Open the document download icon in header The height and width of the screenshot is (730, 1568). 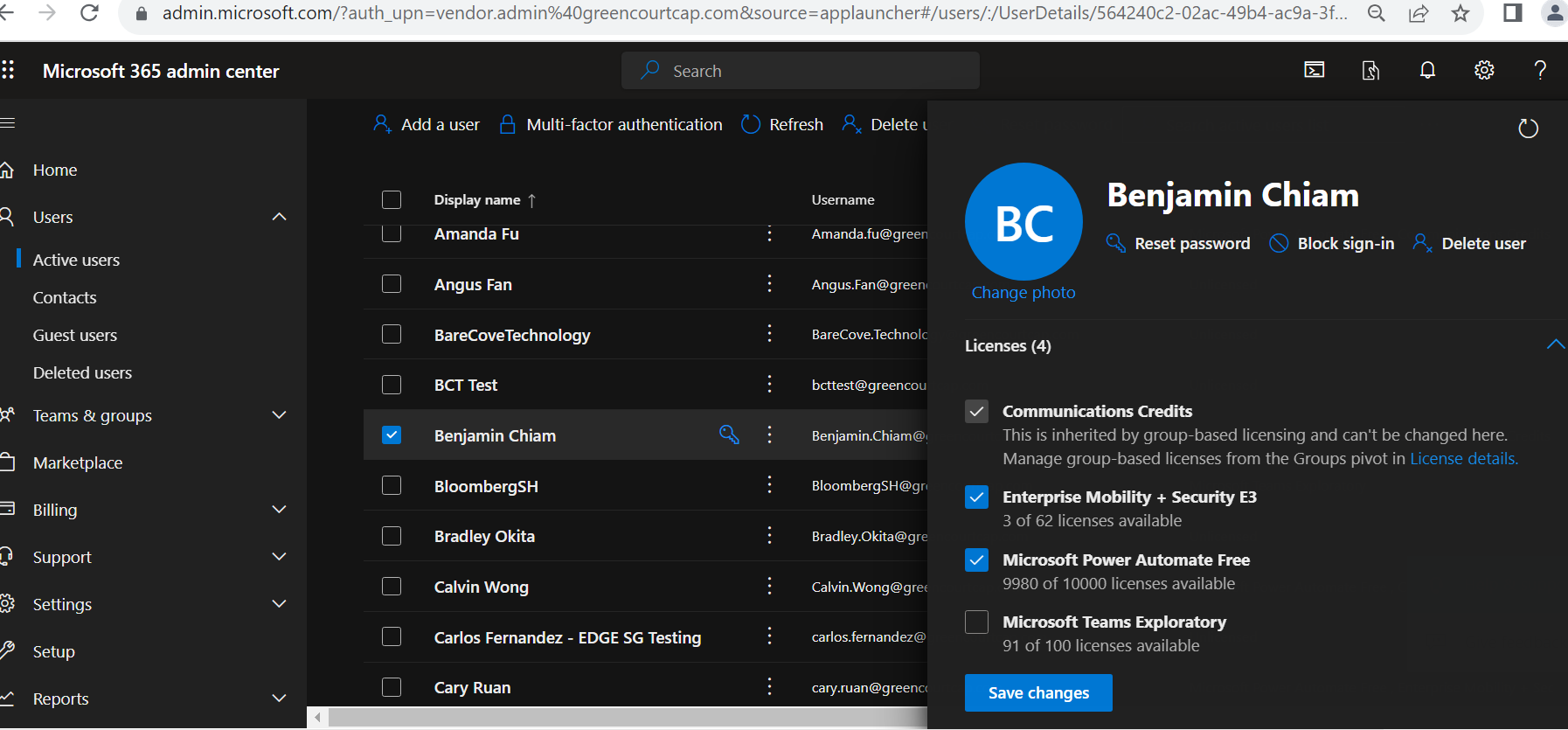click(x=1370, y=70)
